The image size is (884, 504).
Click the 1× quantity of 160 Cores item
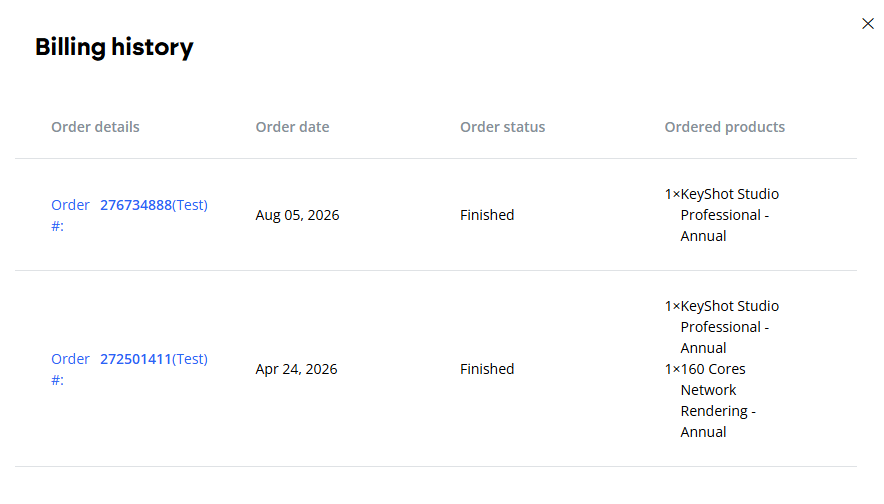pos(672,369)
